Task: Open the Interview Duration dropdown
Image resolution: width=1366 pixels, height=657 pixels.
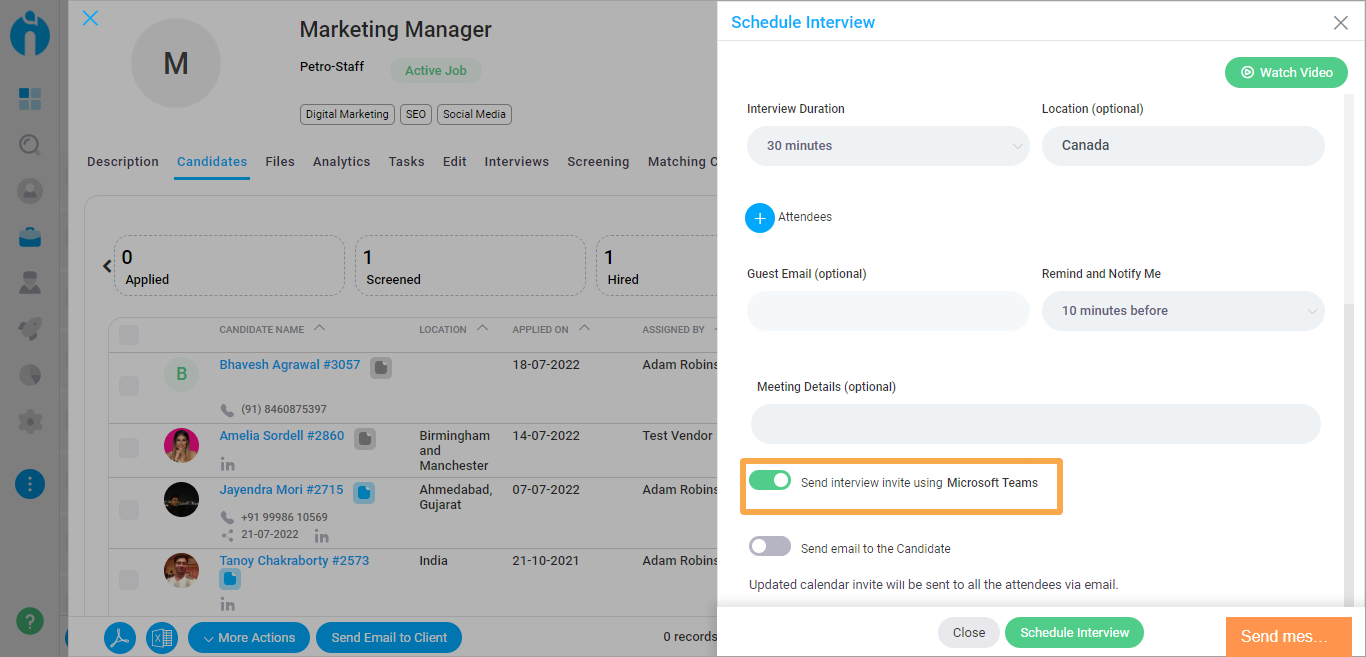Action: 888,146
